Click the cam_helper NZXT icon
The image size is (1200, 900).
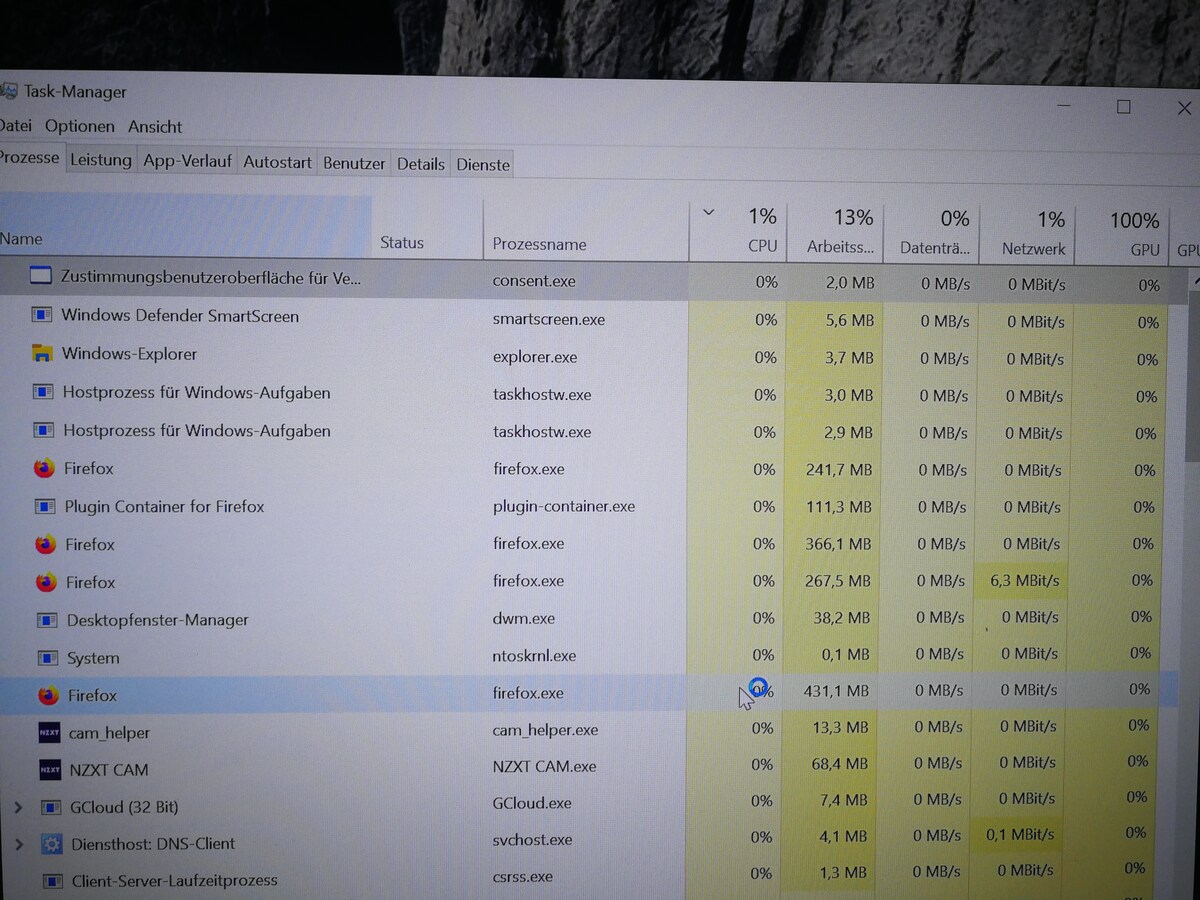click(50, 733)
